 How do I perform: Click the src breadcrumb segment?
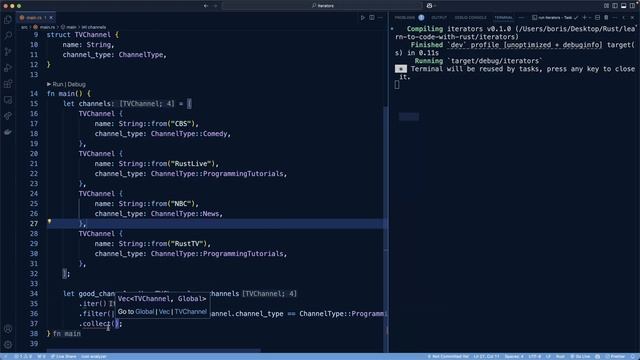[24, 27]
